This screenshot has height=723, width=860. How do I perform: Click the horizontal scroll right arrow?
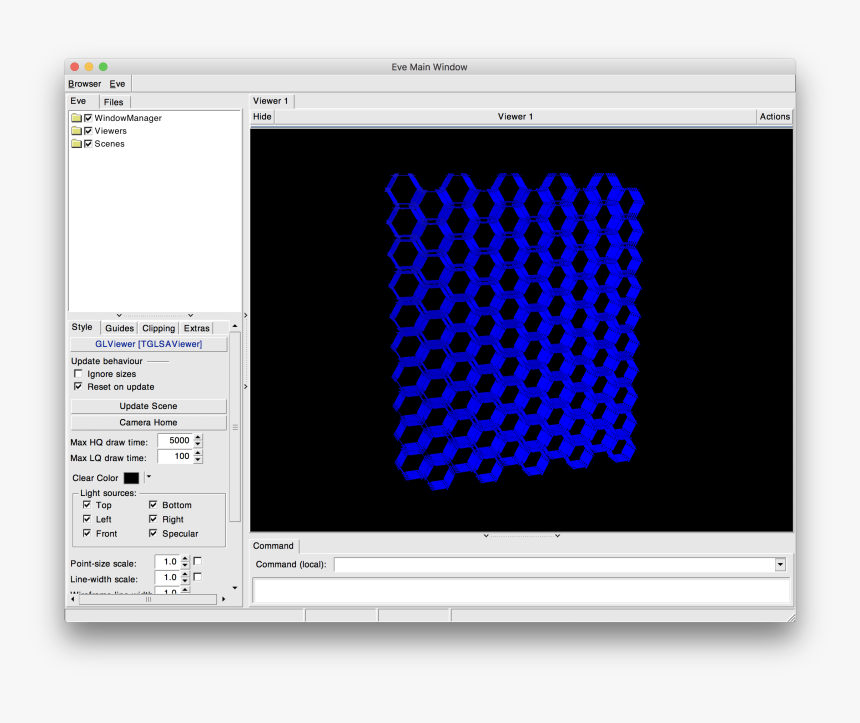click(223, 600)
